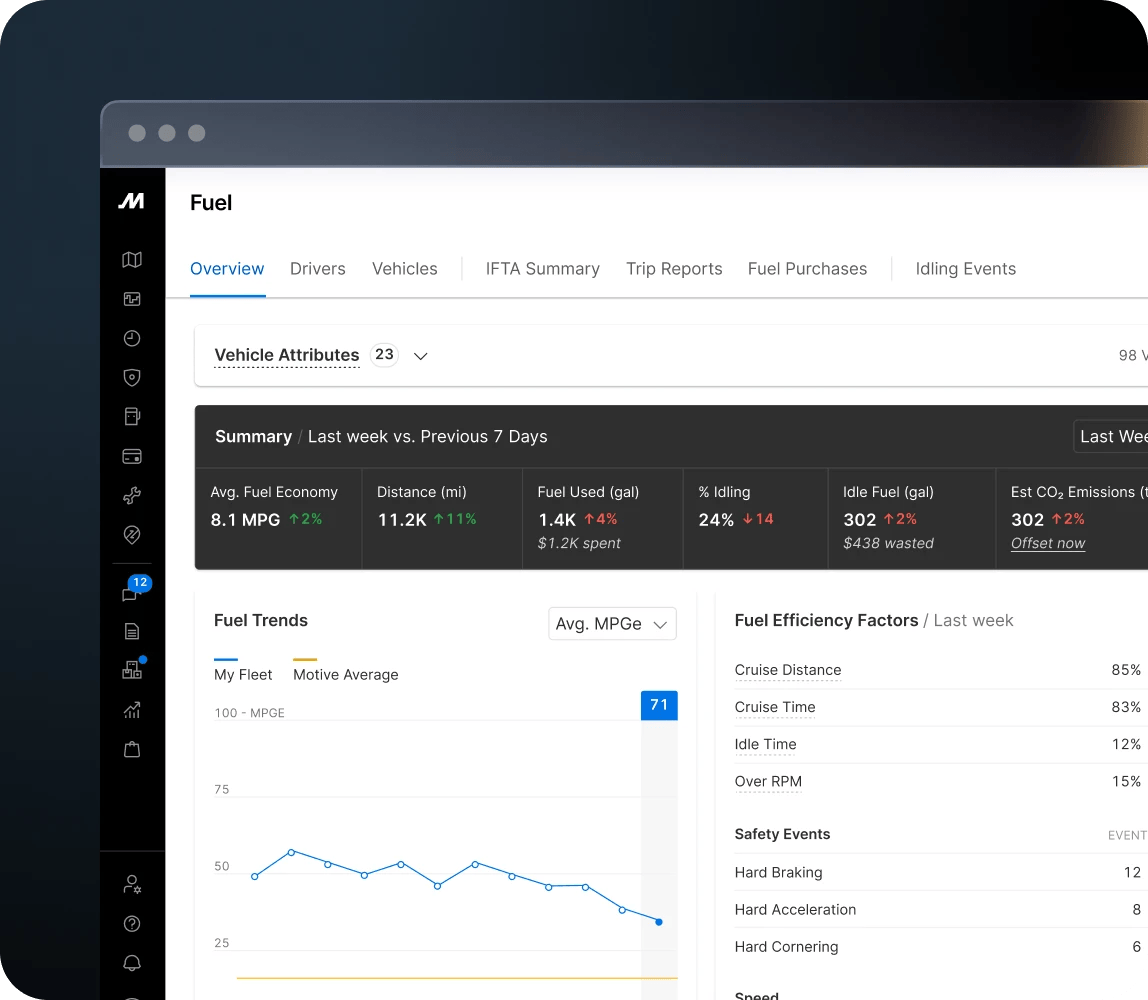Screen dimensions: 1148x1000
Task: Click the $438 wasted text
Action: click(888, 543)
